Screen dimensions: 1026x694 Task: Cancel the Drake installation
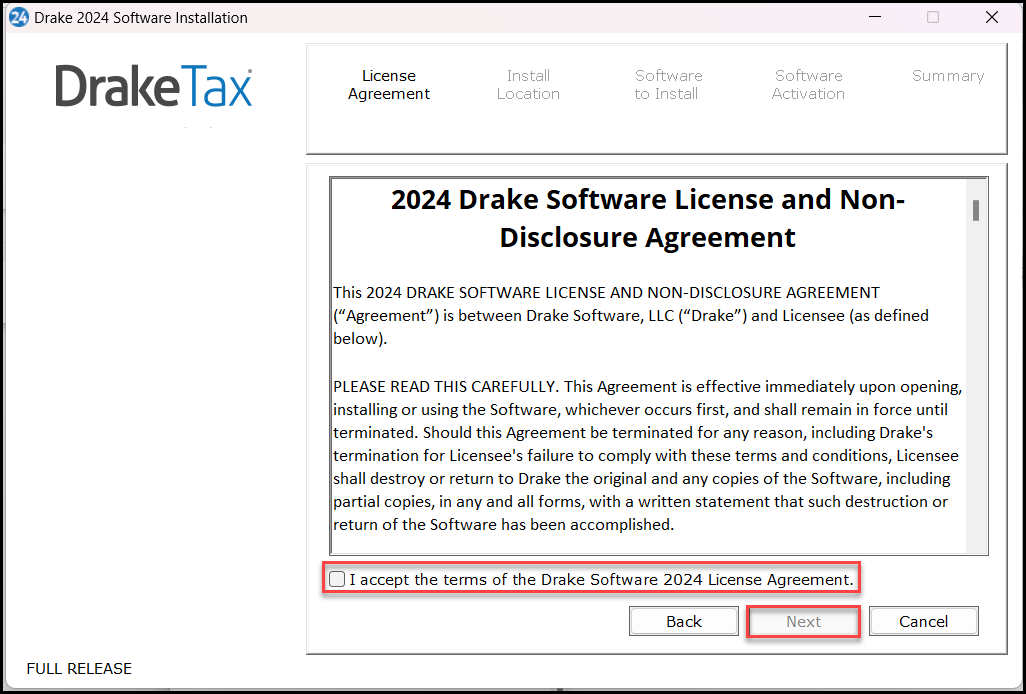click(x=923, y=621)
